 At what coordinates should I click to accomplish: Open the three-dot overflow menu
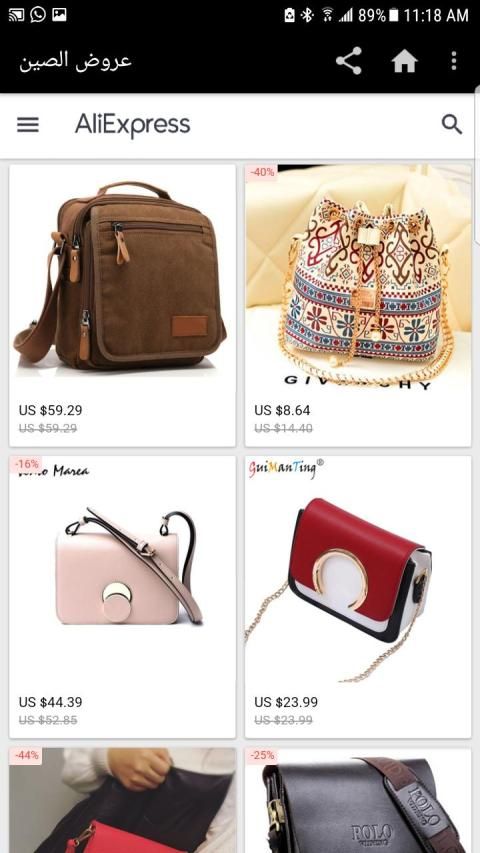(454, 60)
